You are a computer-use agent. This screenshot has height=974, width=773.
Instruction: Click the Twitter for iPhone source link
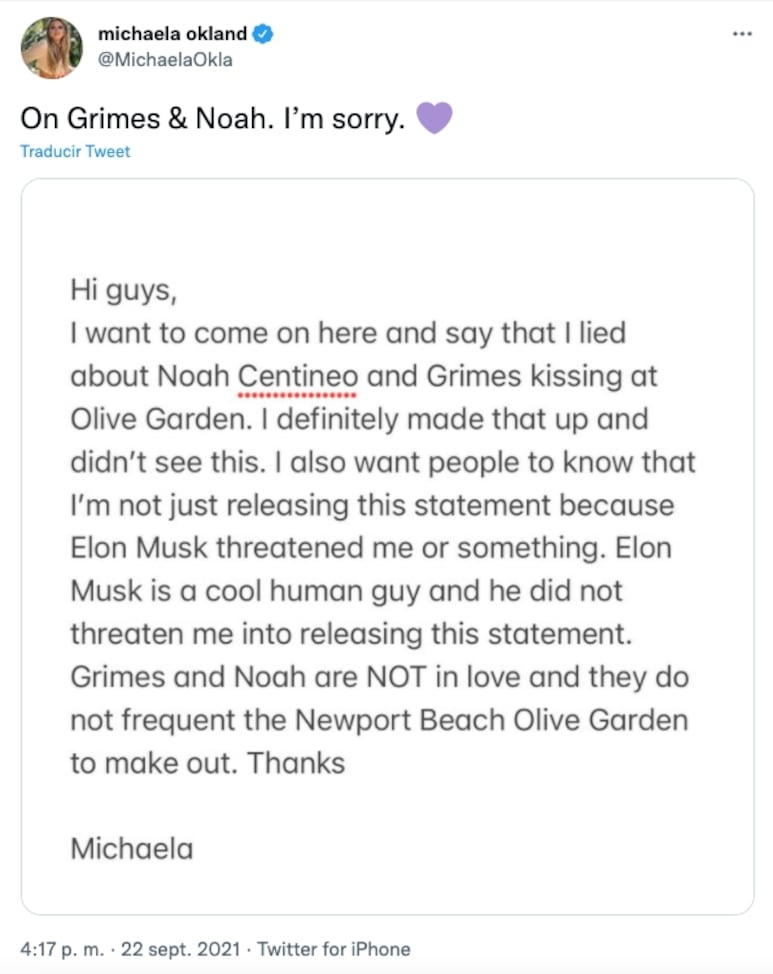point(334,949)
